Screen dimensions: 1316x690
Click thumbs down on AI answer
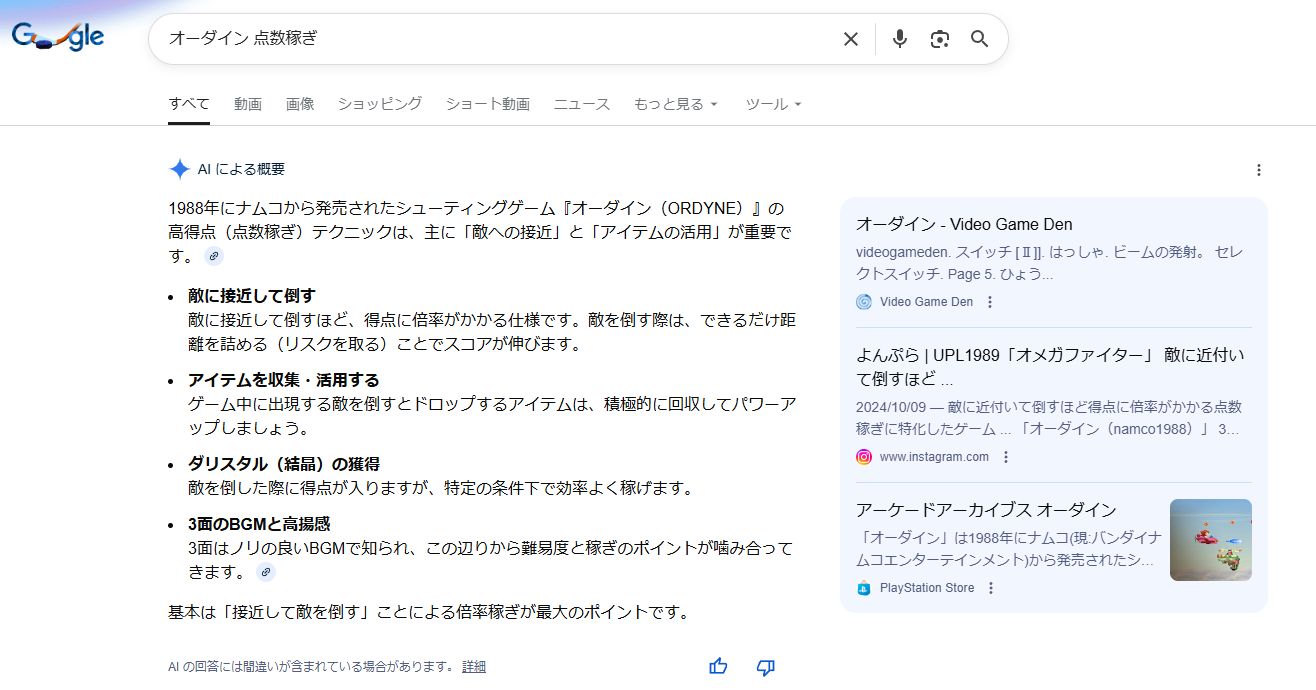tap(766, 666)
